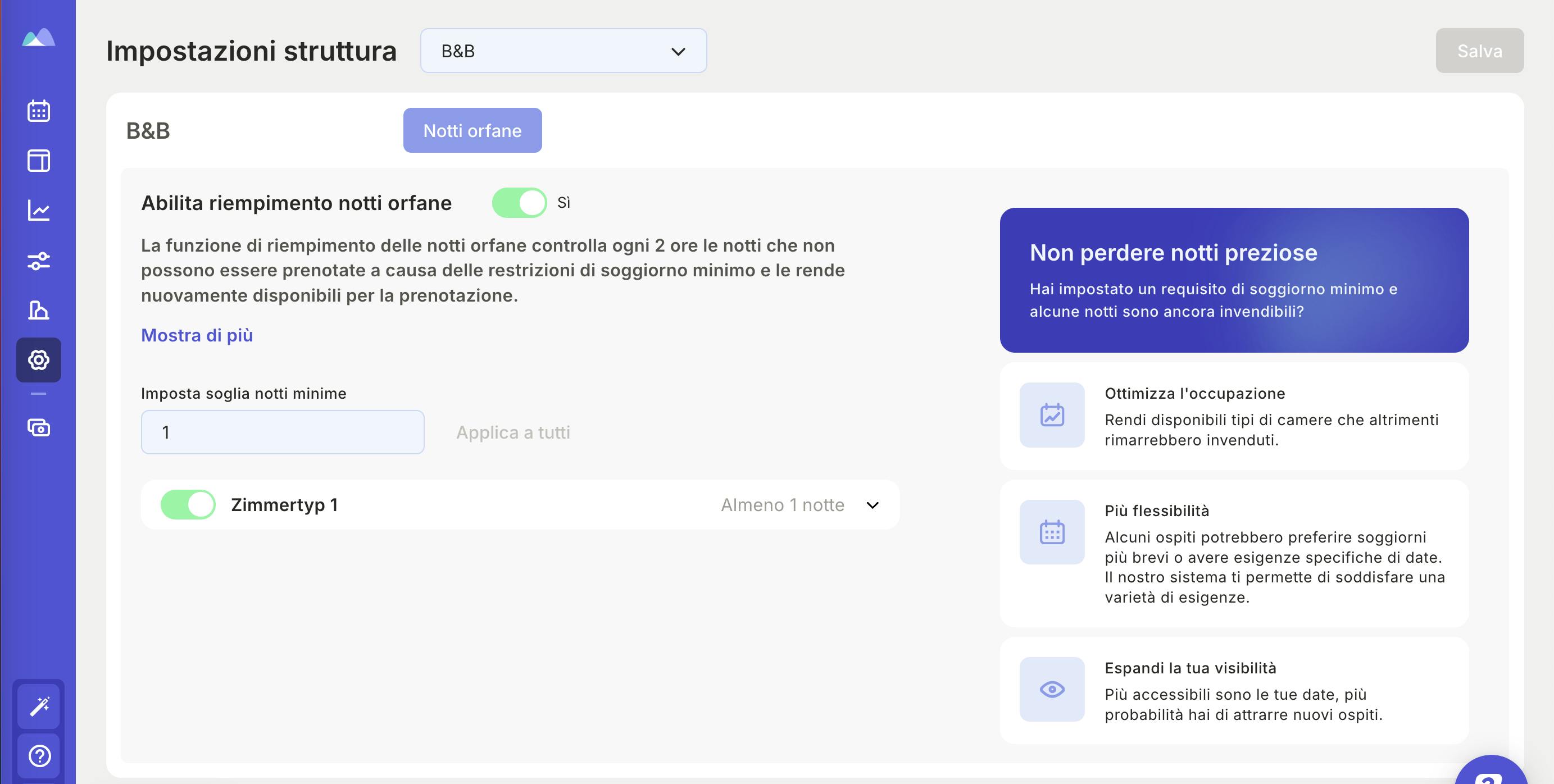Click the Sì label next to toggle
This screenshot has height=784, width=1554.
coord(564,203)
